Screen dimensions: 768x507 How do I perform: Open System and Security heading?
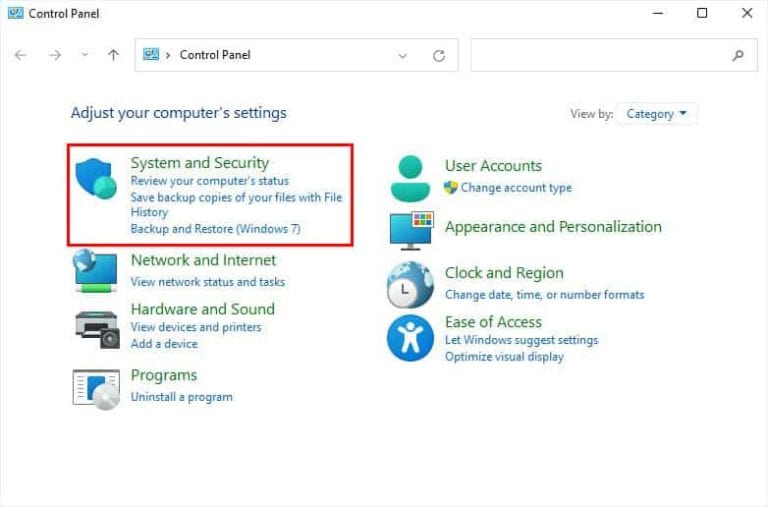pos(200,162)
